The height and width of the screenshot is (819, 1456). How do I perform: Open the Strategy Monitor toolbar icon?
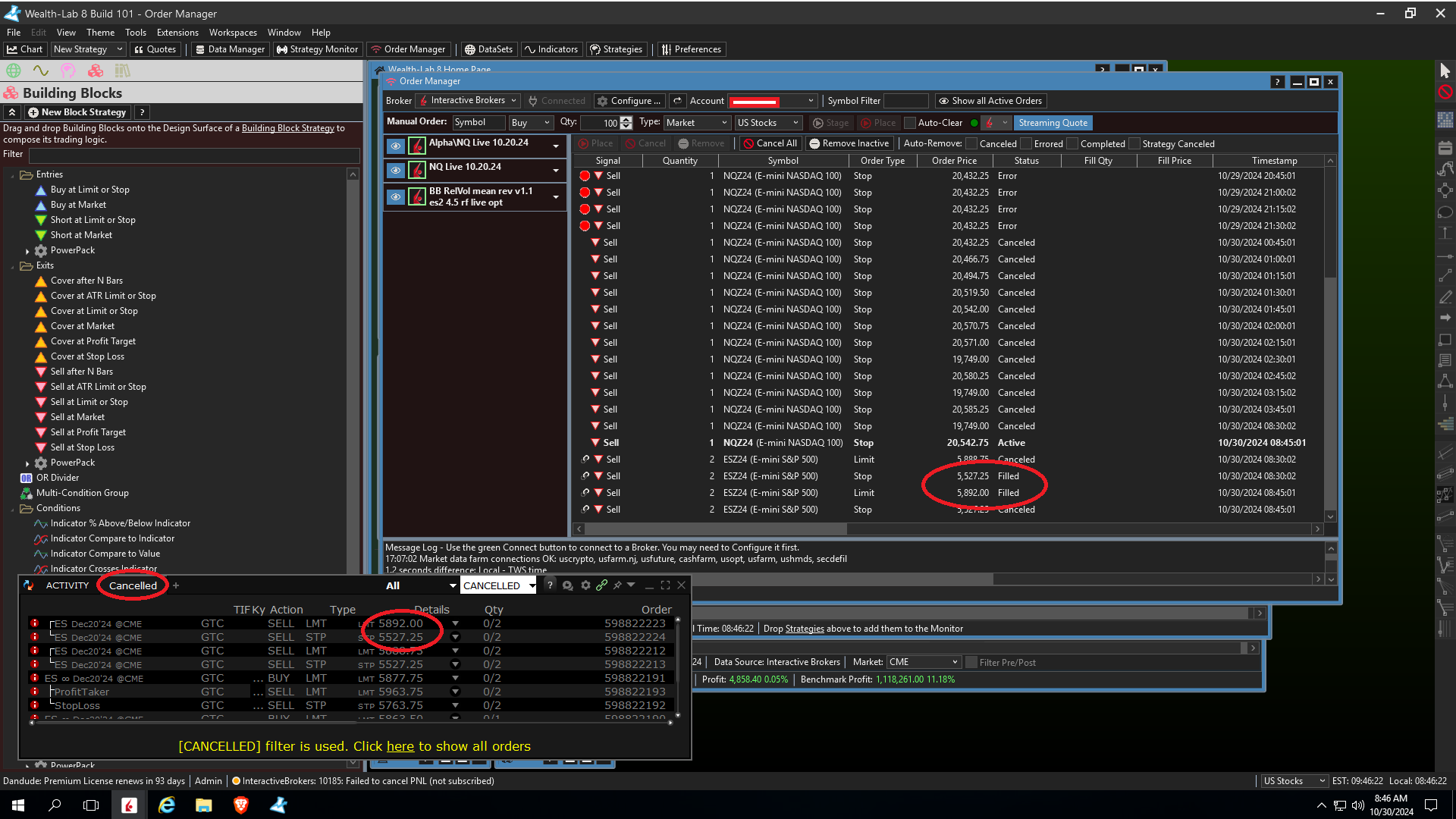317,49
